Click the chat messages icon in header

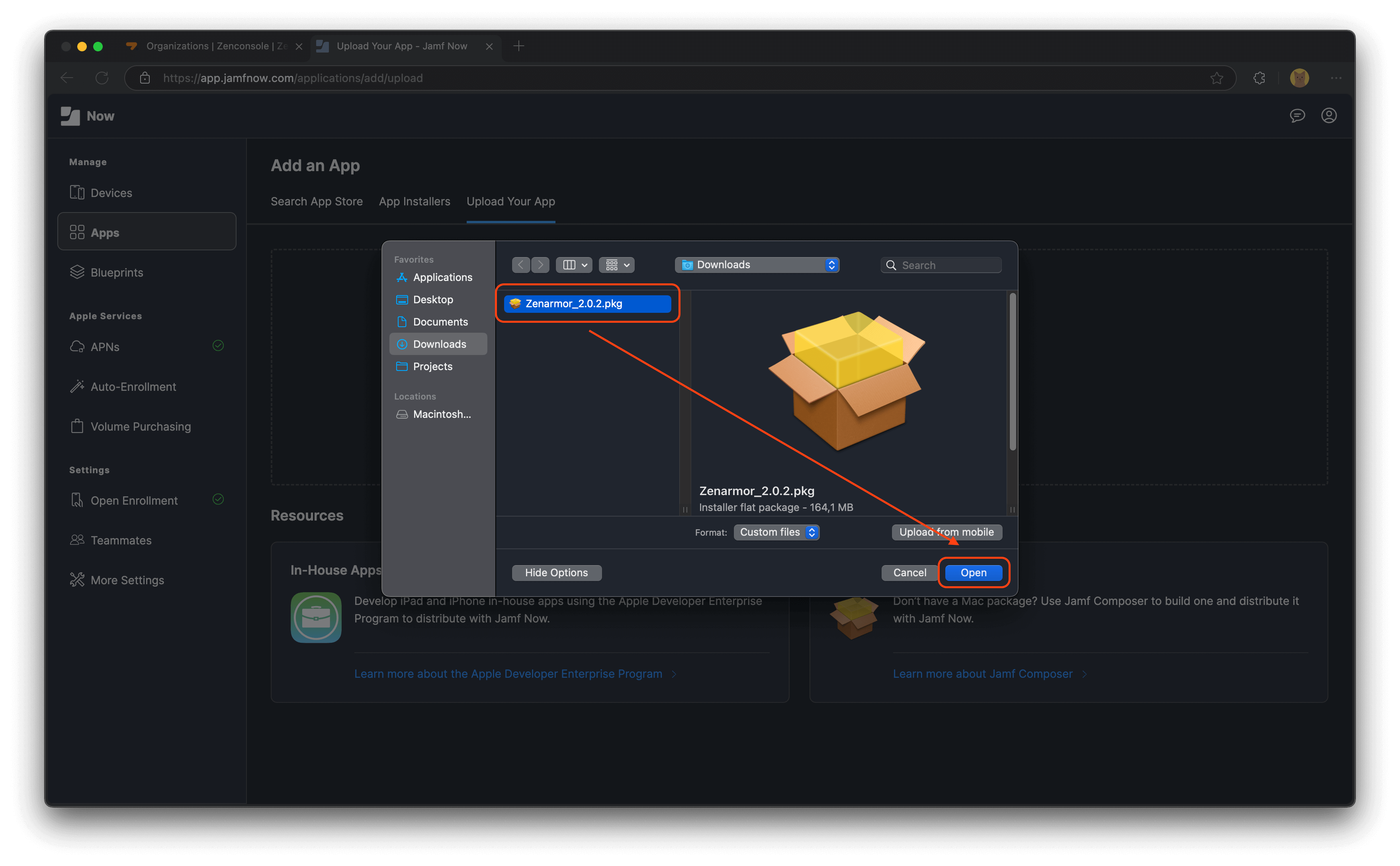coord(1297,116)
